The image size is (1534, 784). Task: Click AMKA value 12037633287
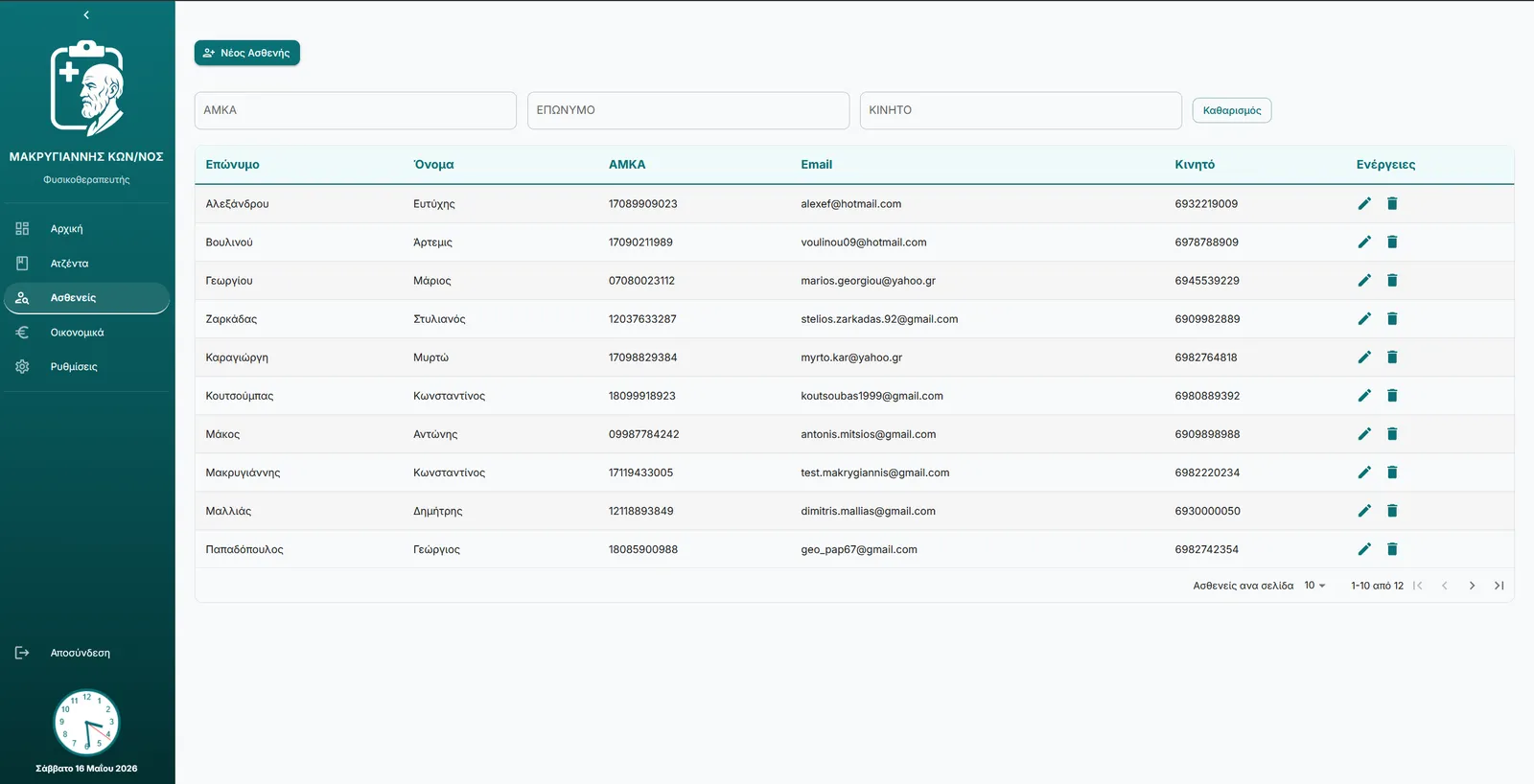[x=642, y=319]
